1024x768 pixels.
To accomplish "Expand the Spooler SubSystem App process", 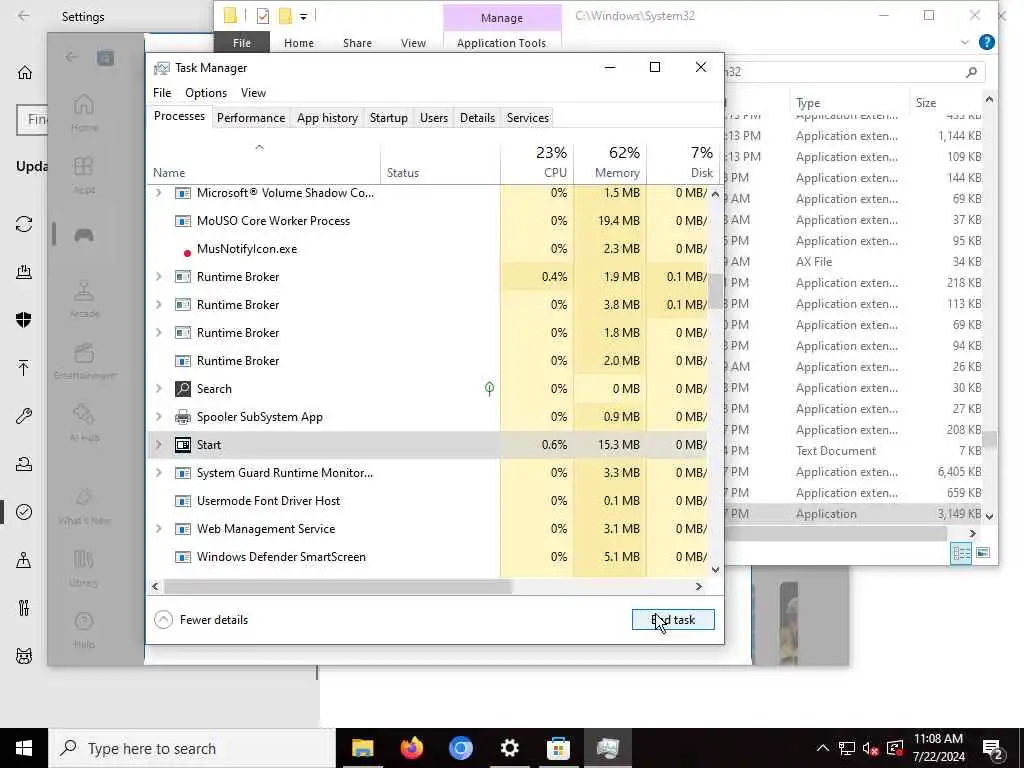I will pos(158,417).
